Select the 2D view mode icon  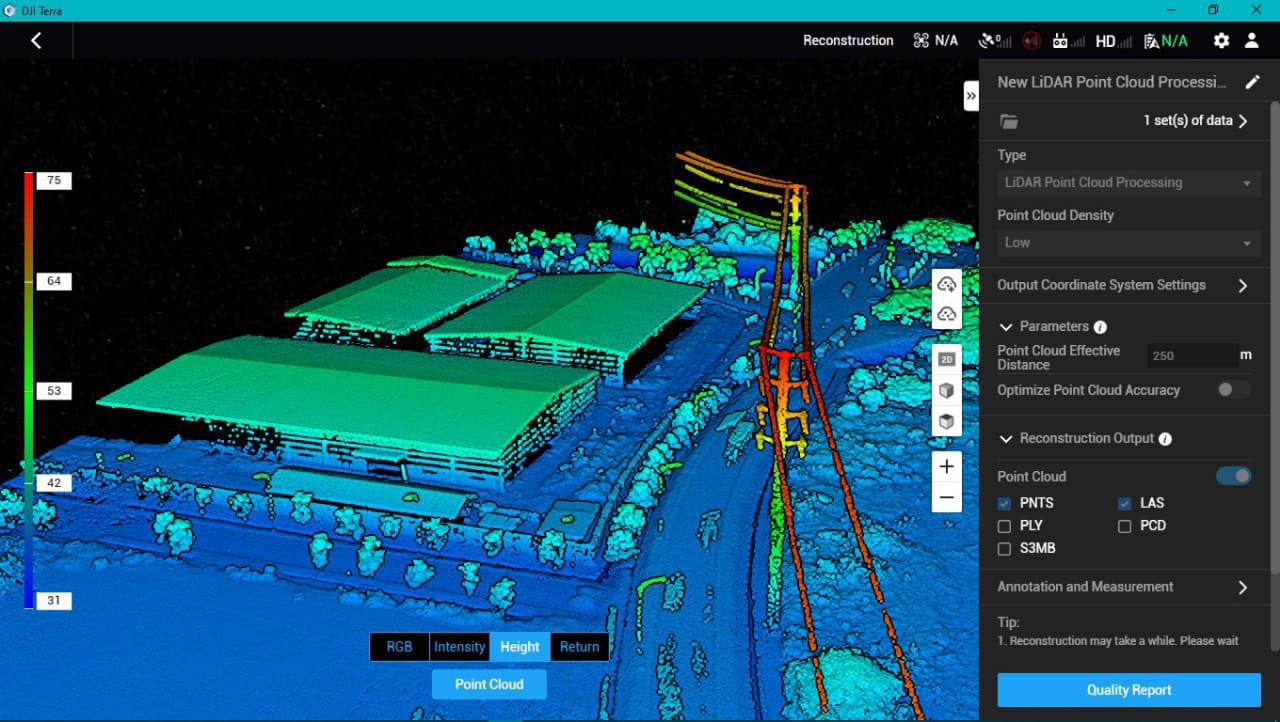(x=946, y=358)
